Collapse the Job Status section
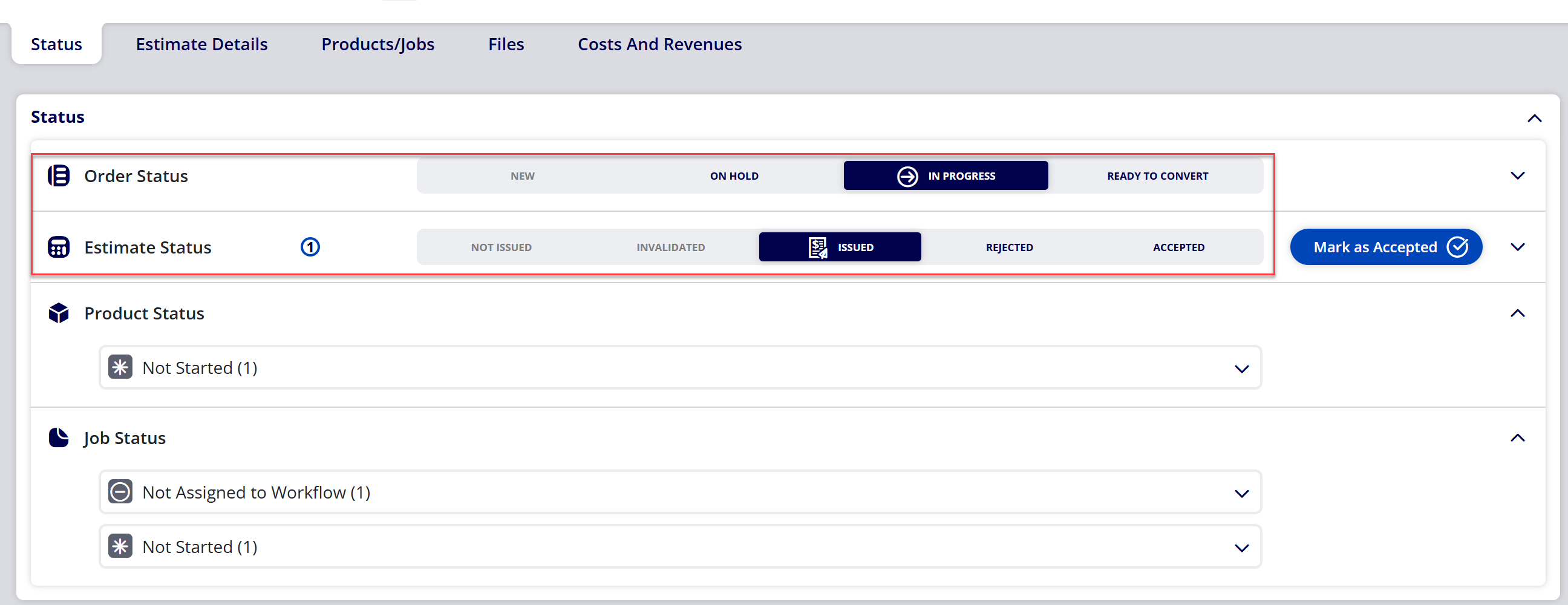 click(x=1517, y=437)
